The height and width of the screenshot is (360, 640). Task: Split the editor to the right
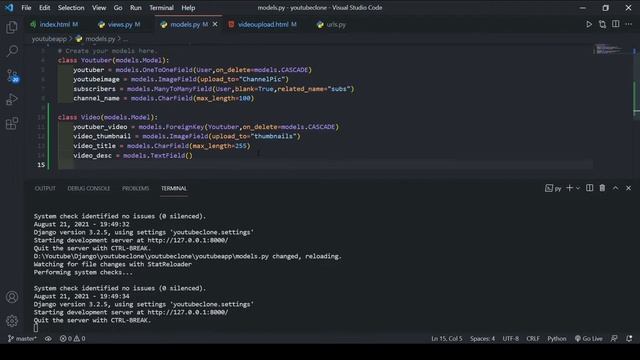coord(616,24)
